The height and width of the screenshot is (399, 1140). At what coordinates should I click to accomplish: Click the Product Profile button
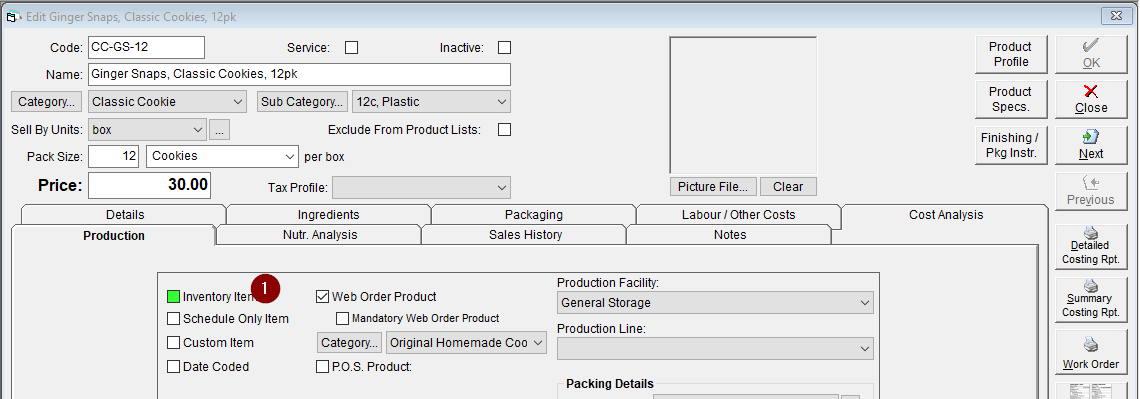click(x=1011, y=55)
